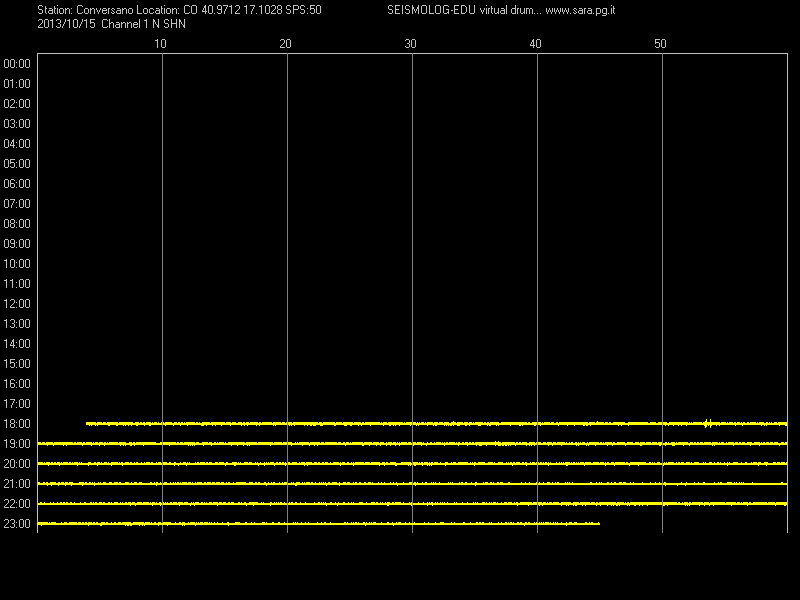Click the minute 10 axis label
The width and height of the screenshot is (800, 600).
(160, 44)
